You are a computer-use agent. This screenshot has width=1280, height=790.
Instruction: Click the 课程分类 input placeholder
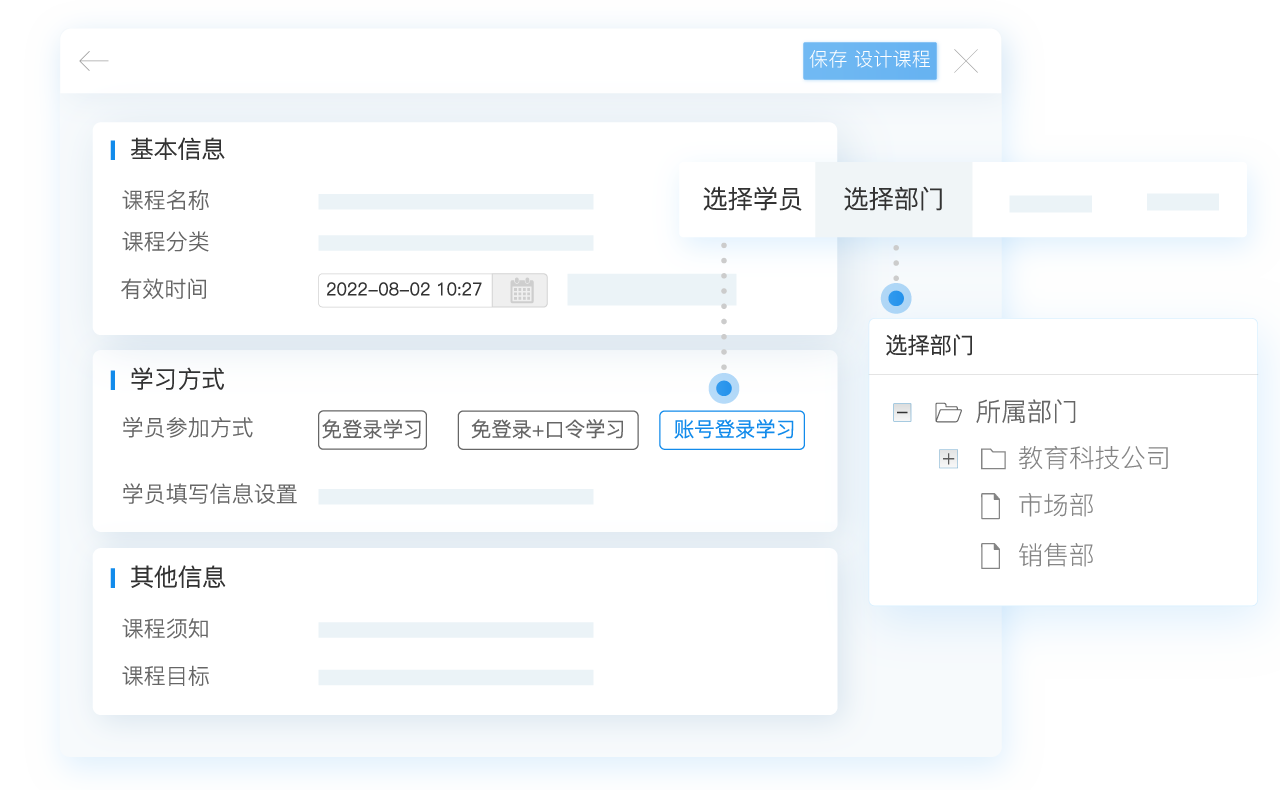point(456,243)
